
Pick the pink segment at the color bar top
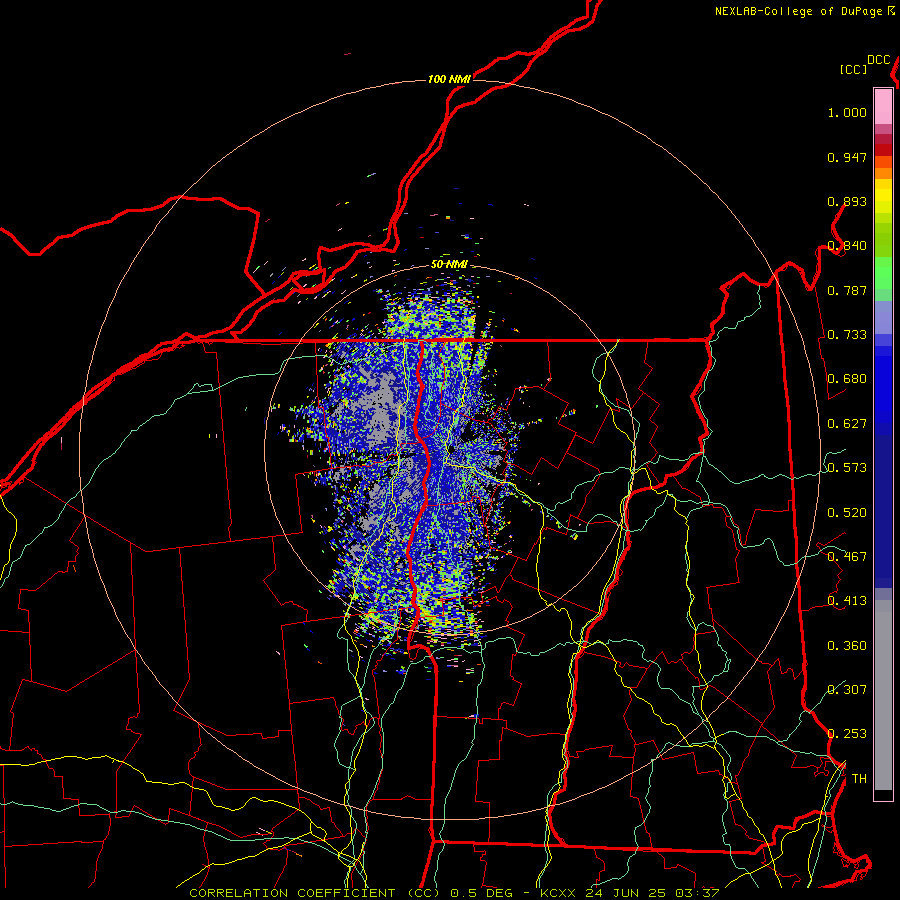click(x=883, y=106)
